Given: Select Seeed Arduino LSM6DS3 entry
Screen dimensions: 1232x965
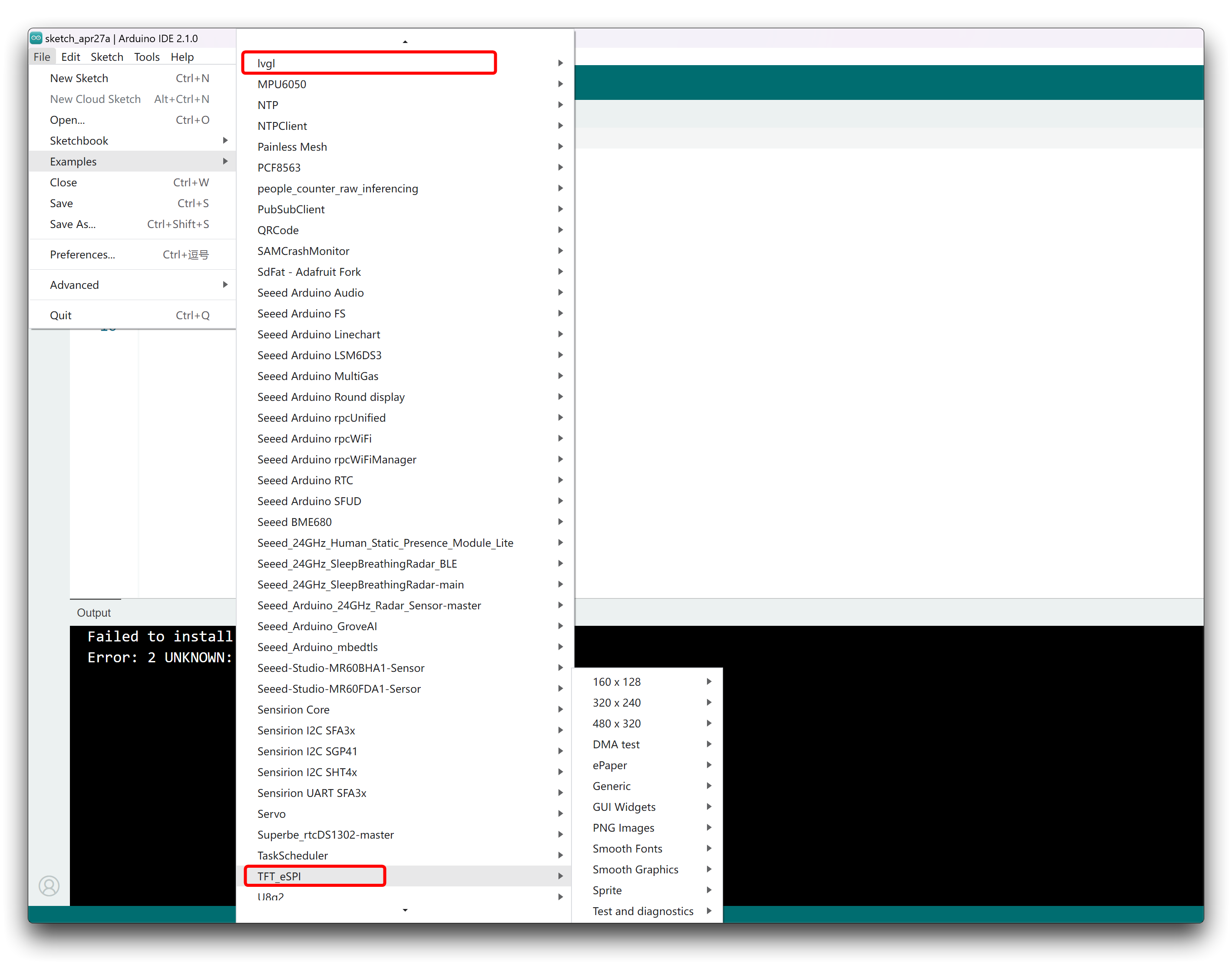Looking at the screenshot, I should point(404,355).
